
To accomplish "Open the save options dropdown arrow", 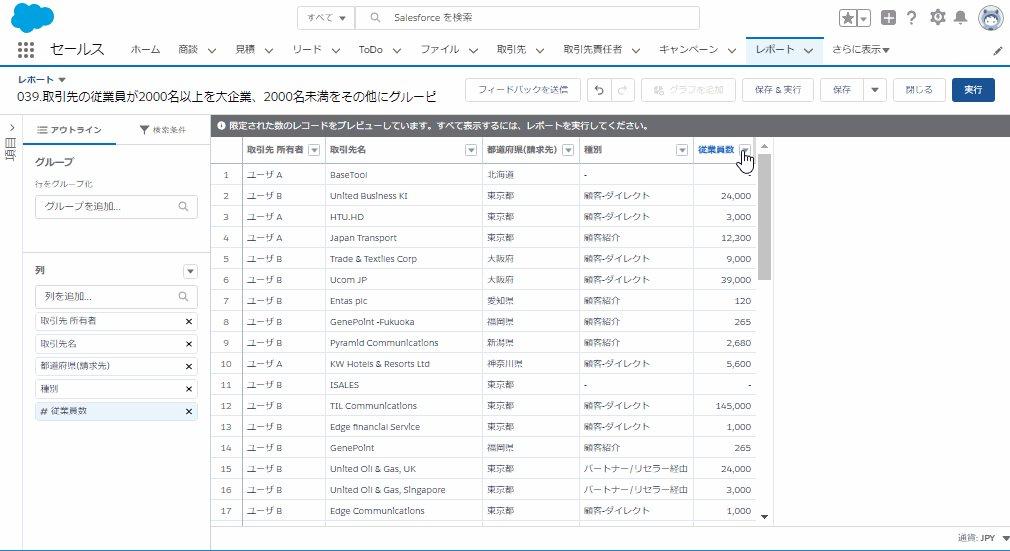I will point(875,90).
